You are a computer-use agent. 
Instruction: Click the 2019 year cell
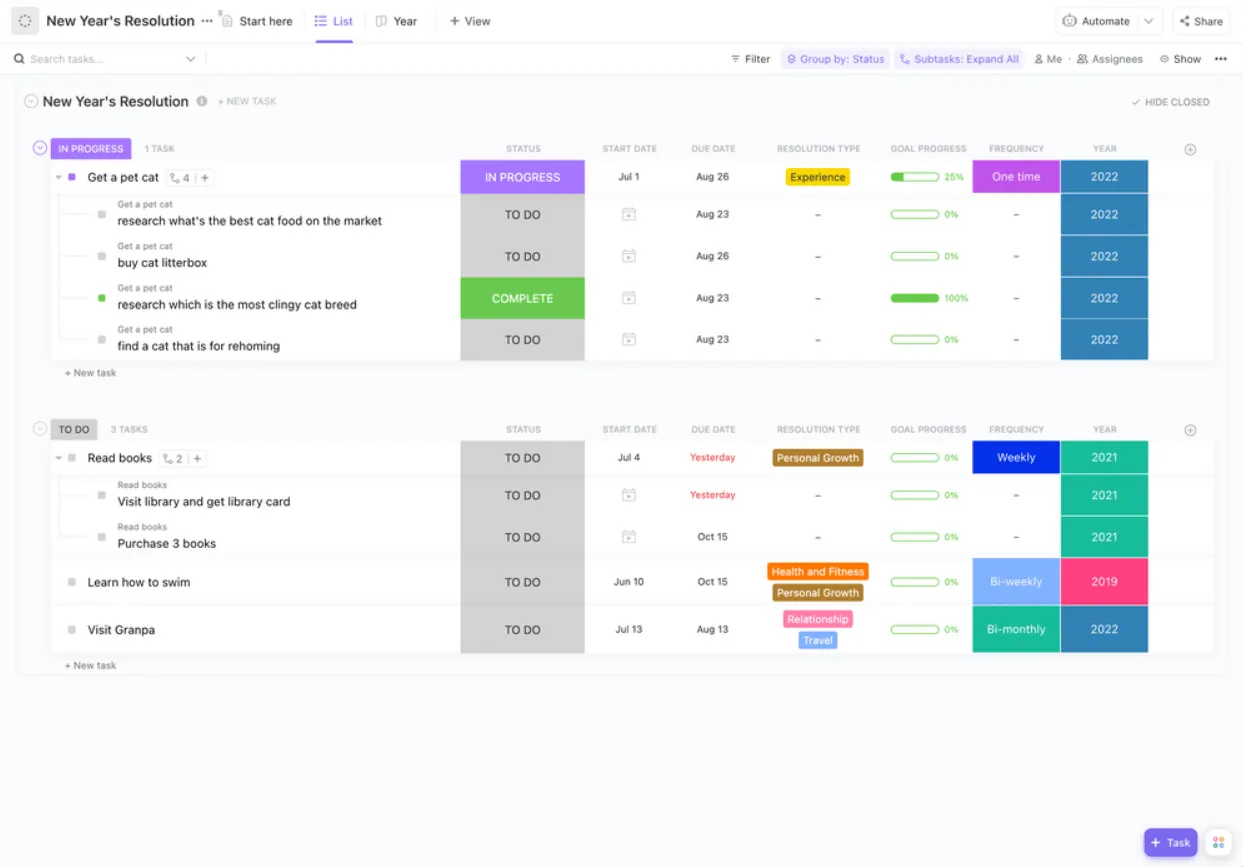(1104, 582)
